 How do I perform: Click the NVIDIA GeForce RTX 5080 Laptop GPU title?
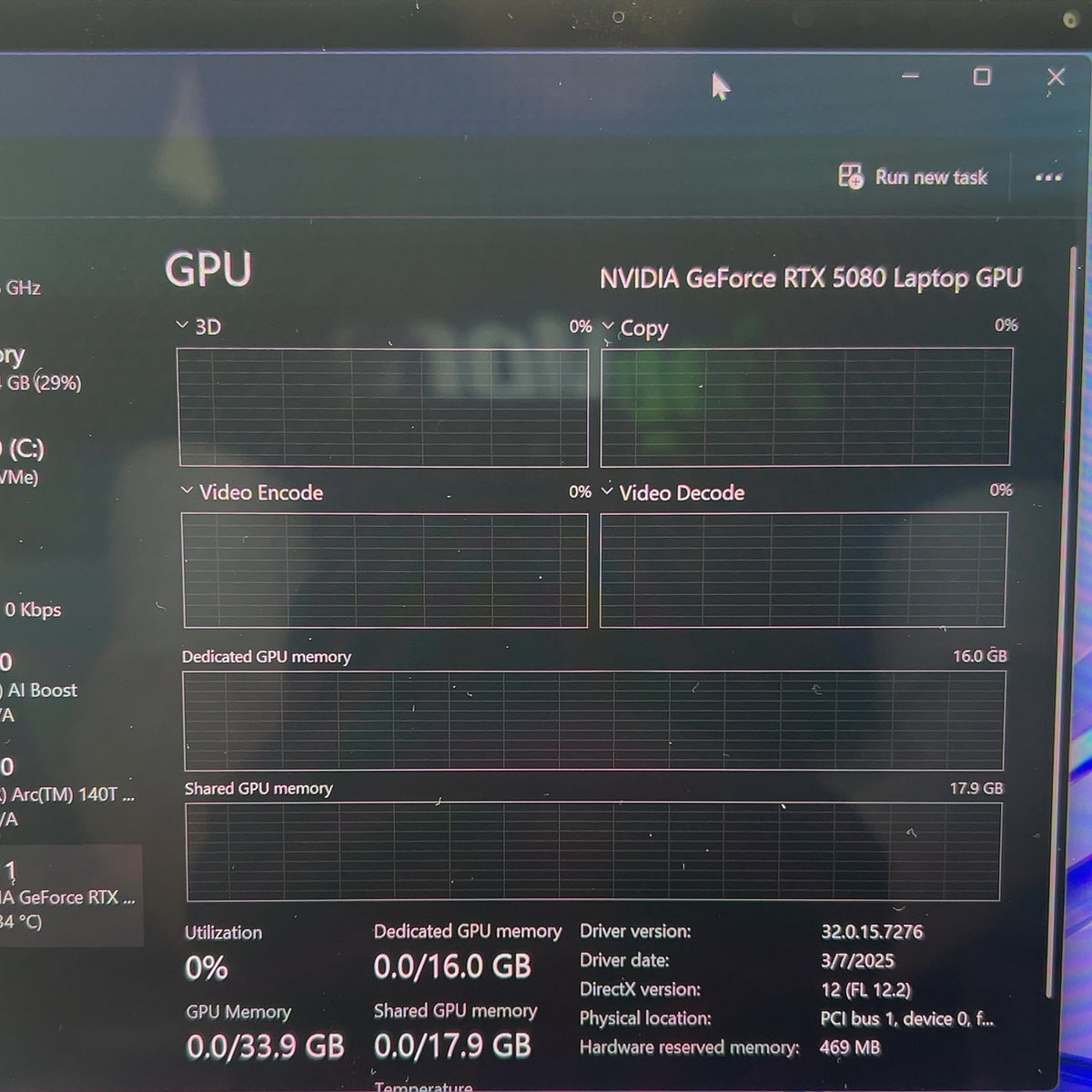point(810,278)
